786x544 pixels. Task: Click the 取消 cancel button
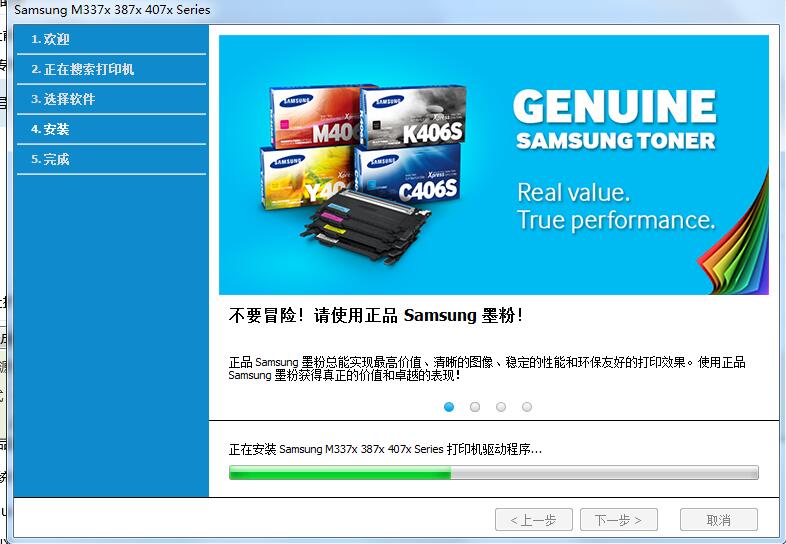click(718, 520)
